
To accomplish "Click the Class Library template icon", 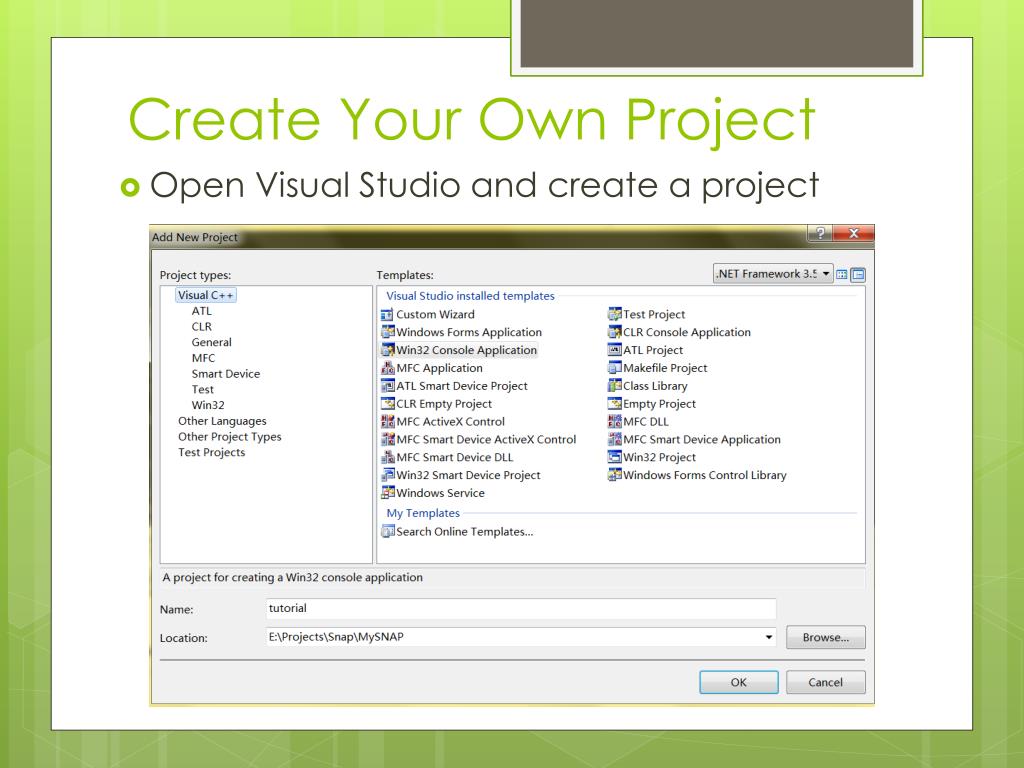I will (x=615, y=386).
